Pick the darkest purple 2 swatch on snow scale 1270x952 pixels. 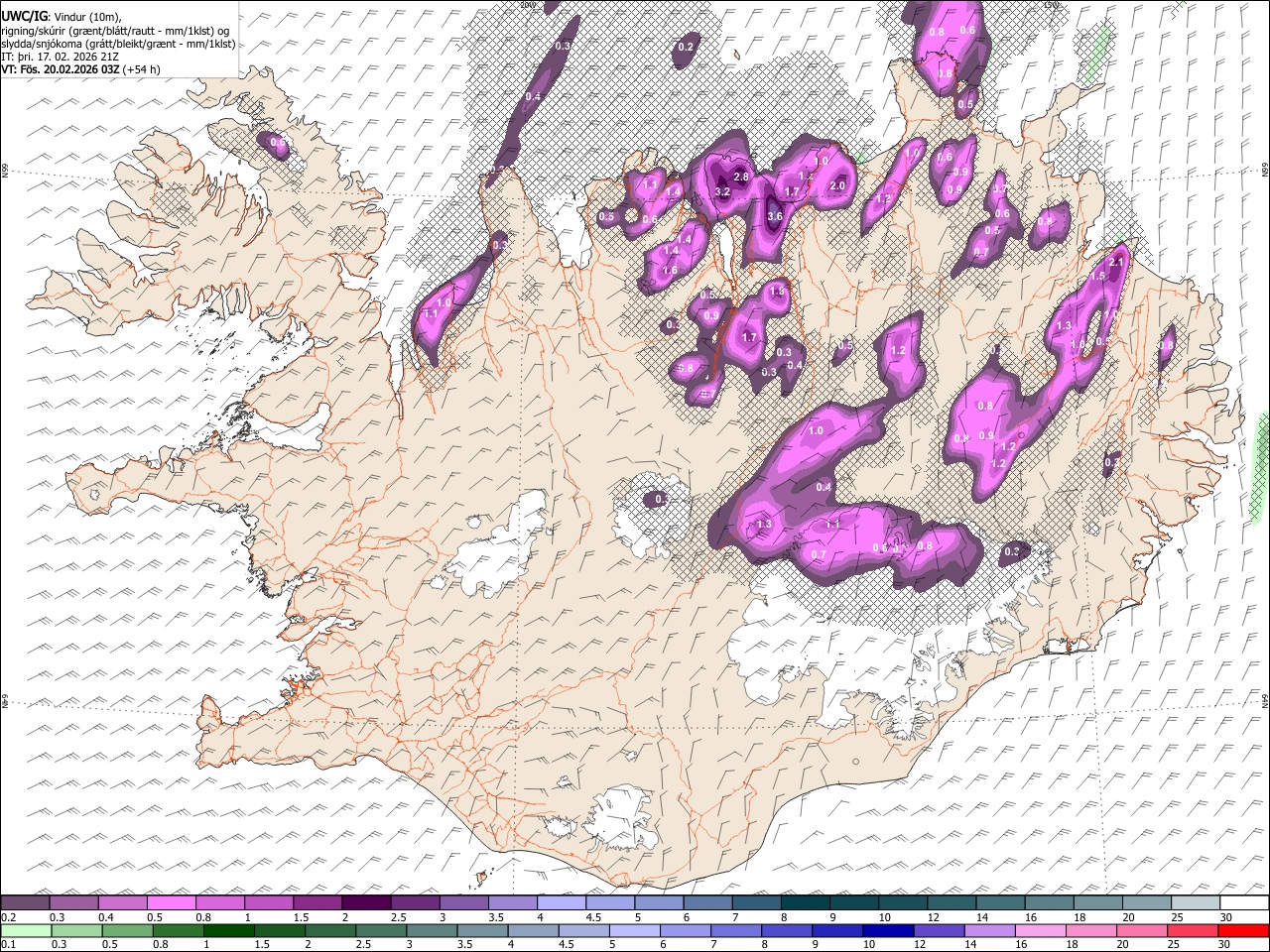pos(366,903)
